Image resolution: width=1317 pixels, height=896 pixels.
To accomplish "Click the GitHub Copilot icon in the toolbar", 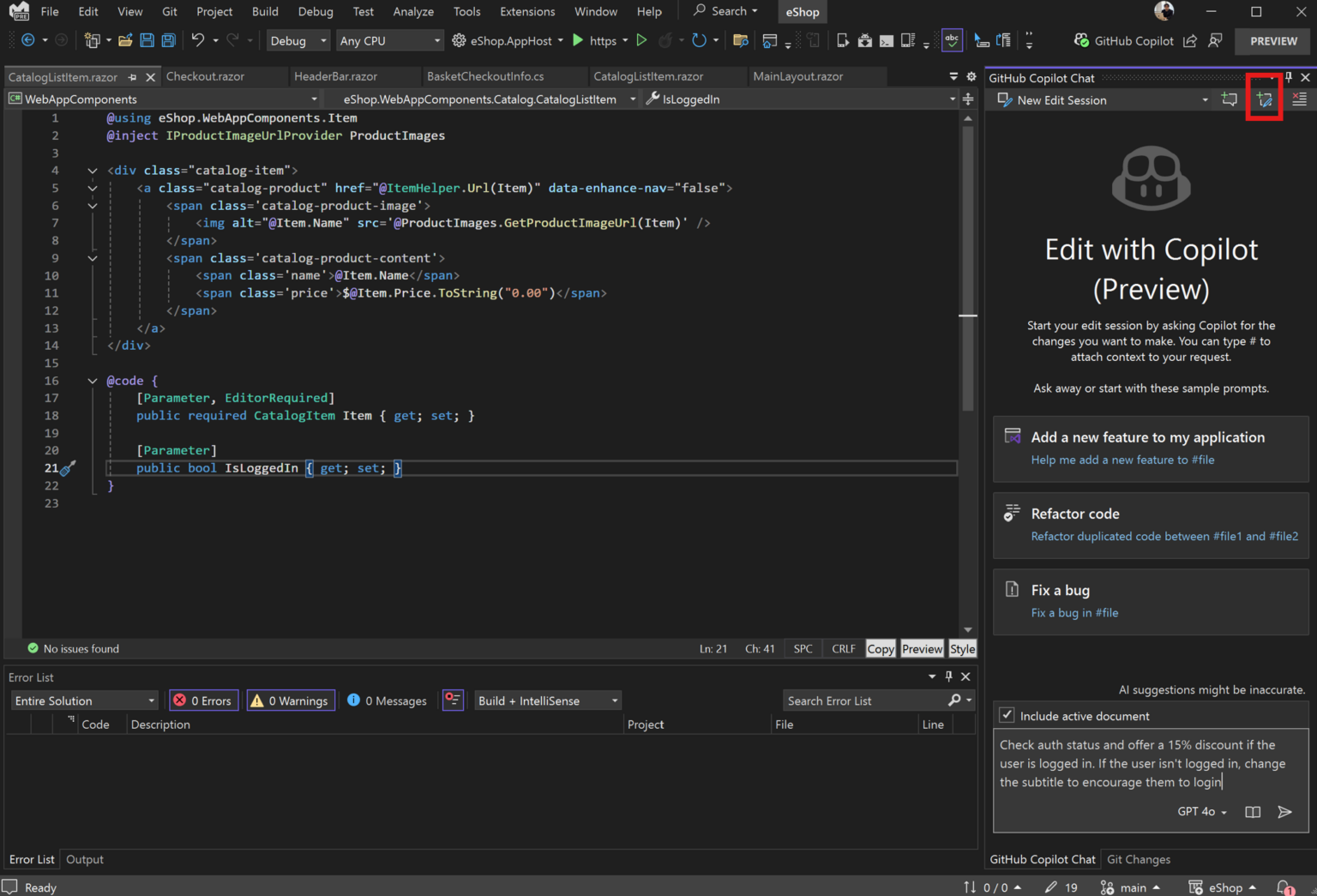I will (x=1079, y=40).
